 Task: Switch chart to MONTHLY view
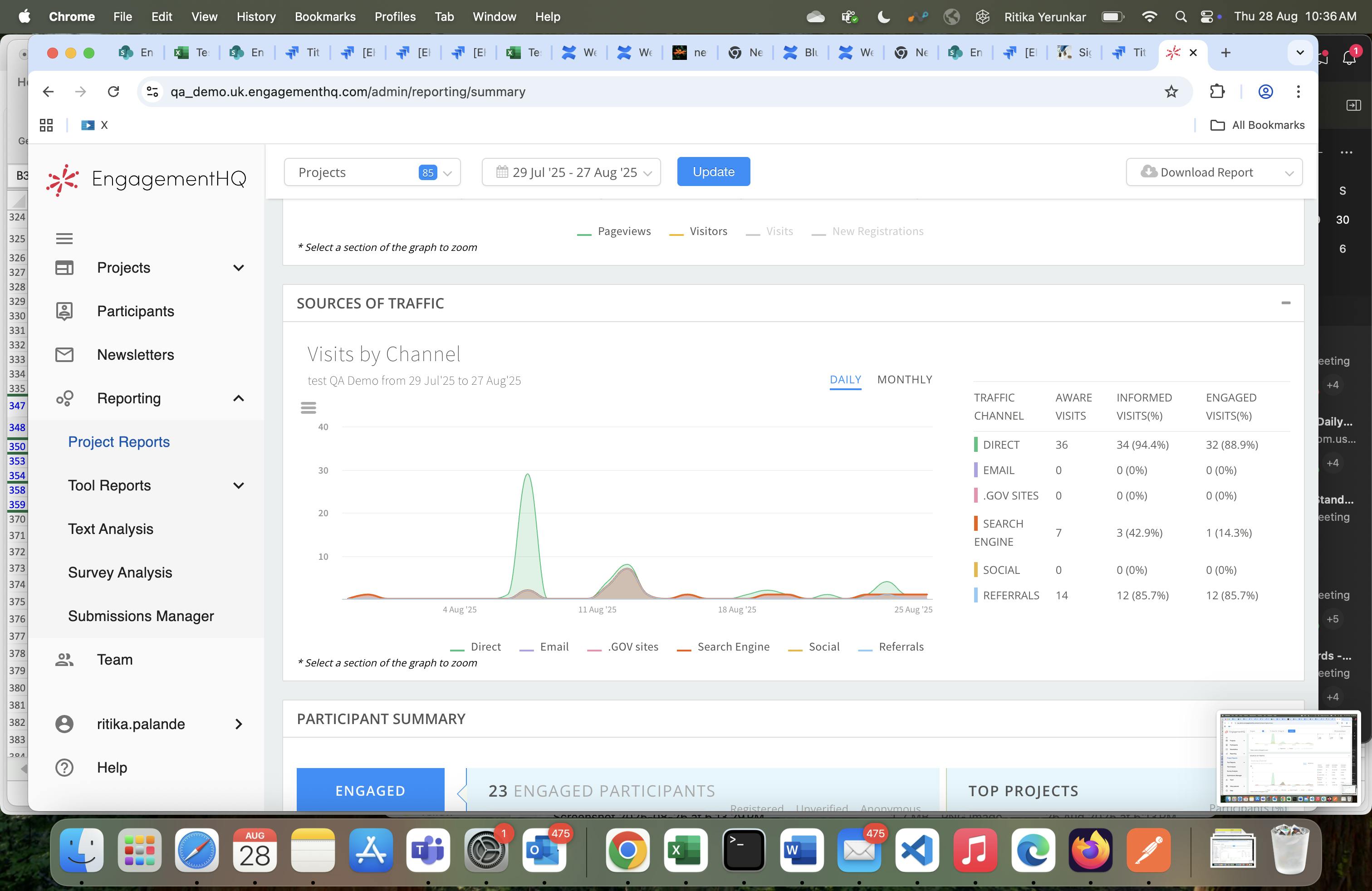(904, 379)
